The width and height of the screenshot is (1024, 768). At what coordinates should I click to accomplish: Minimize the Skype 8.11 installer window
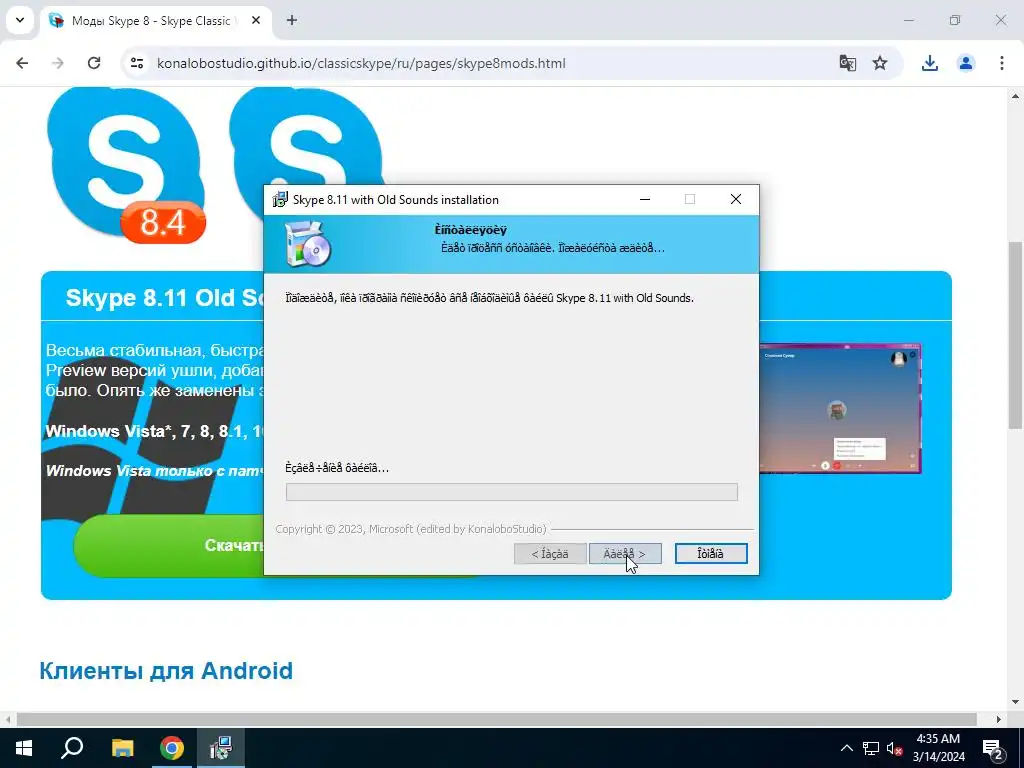(645, 199)
